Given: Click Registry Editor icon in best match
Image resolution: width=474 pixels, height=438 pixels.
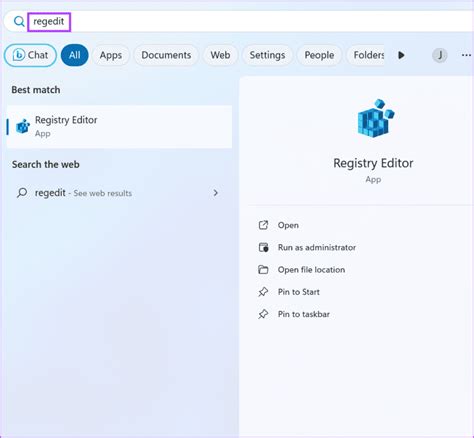Looking at the screenshot, I should click(23, 126).
